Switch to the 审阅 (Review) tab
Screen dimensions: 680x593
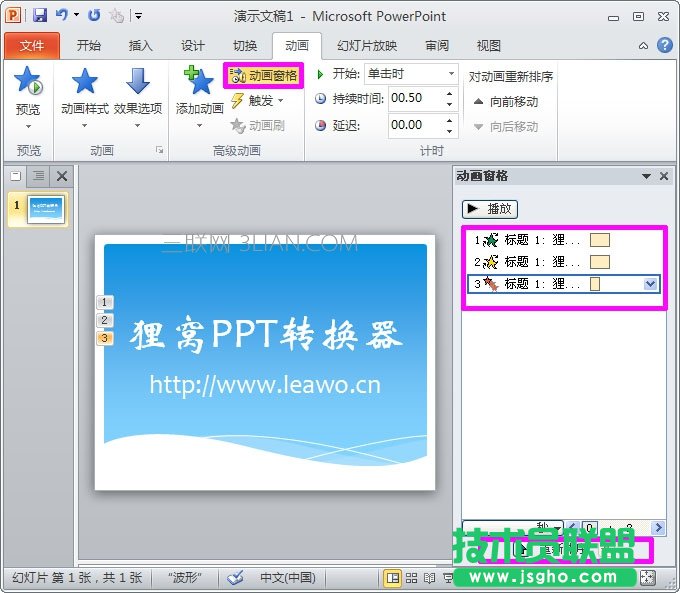point(436,46)
